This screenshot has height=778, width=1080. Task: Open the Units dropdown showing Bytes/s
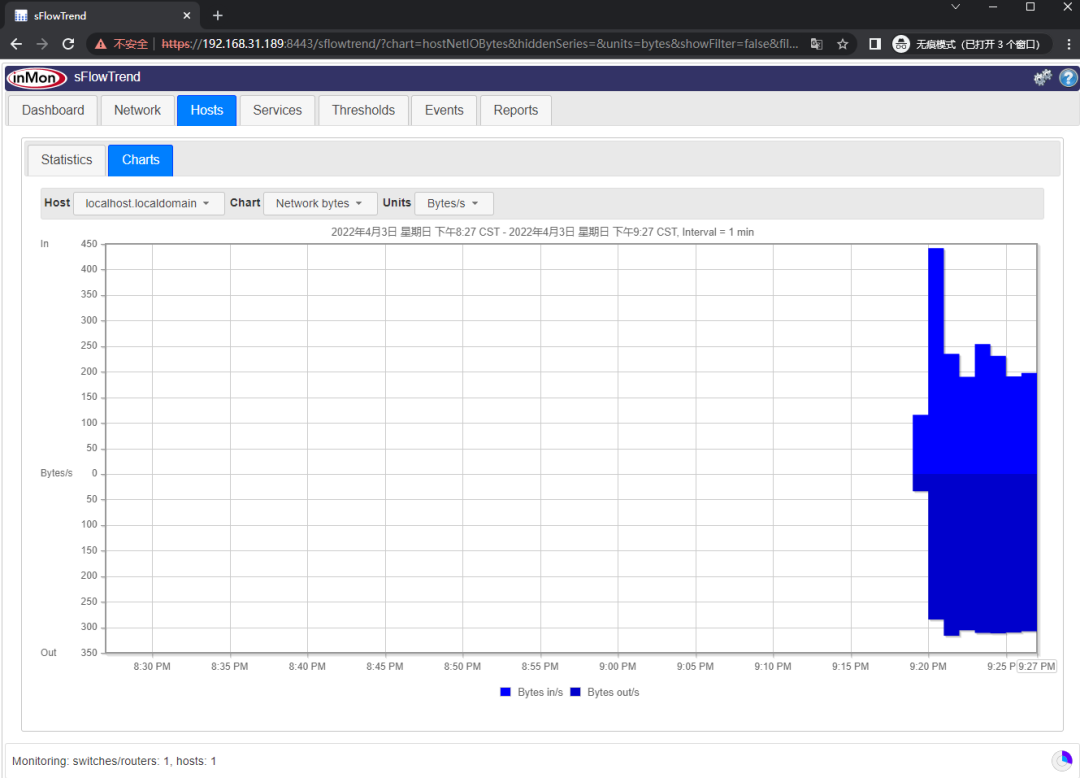(453, 203)
